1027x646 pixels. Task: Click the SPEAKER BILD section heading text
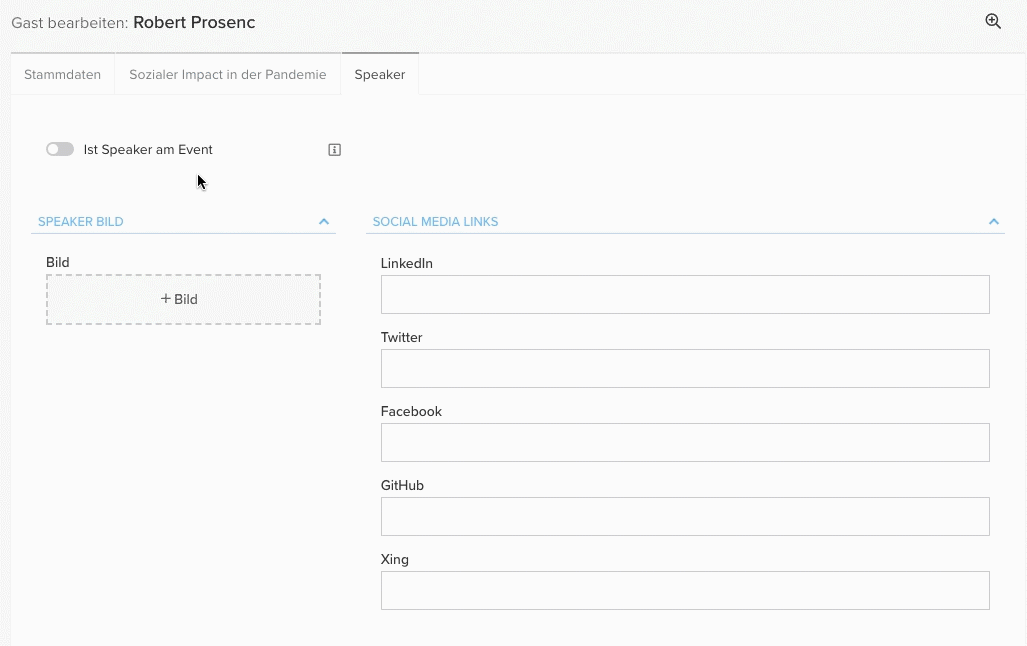[x=81, y=222]
